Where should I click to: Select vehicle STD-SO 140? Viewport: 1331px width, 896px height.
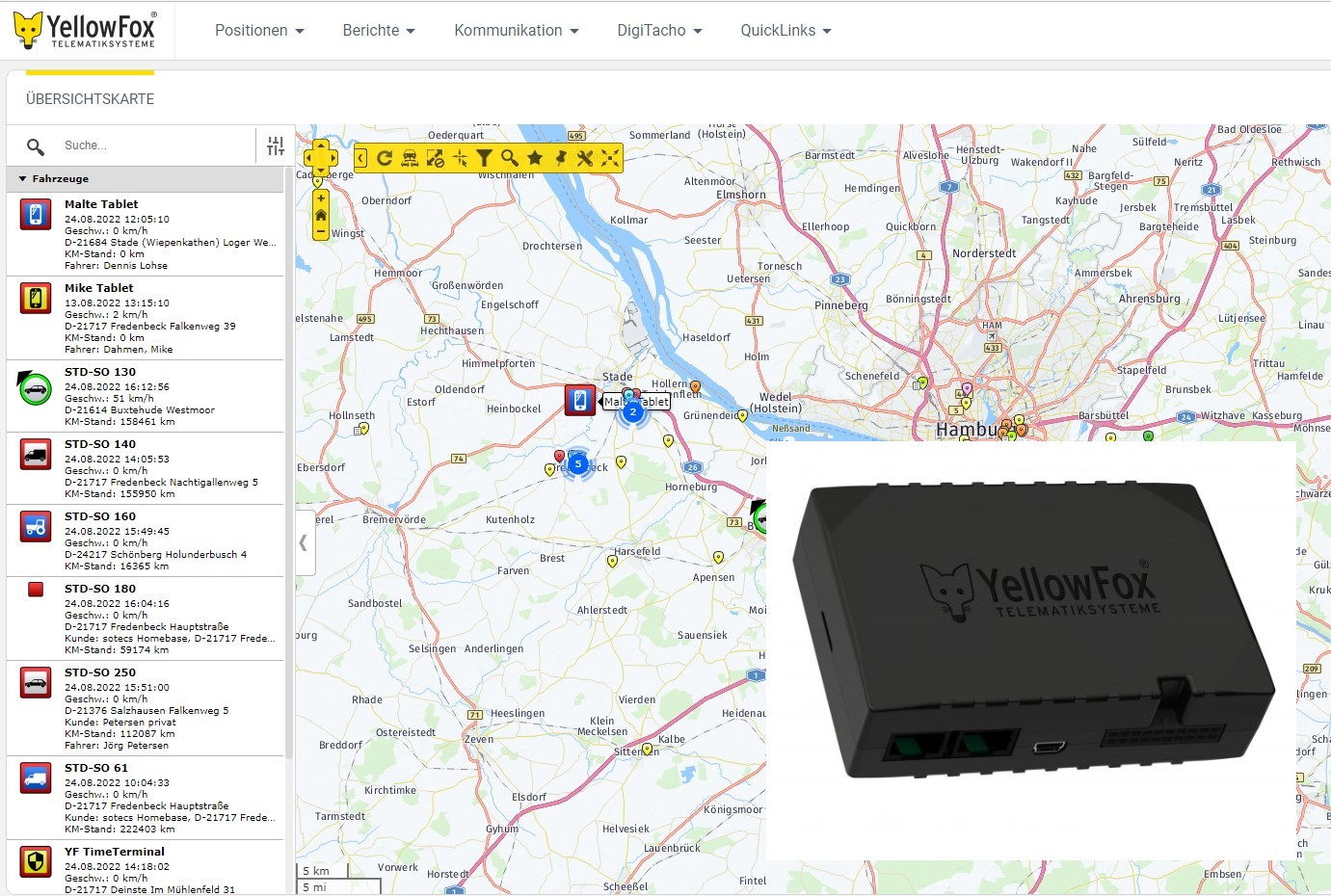click(x=146, y=468)
